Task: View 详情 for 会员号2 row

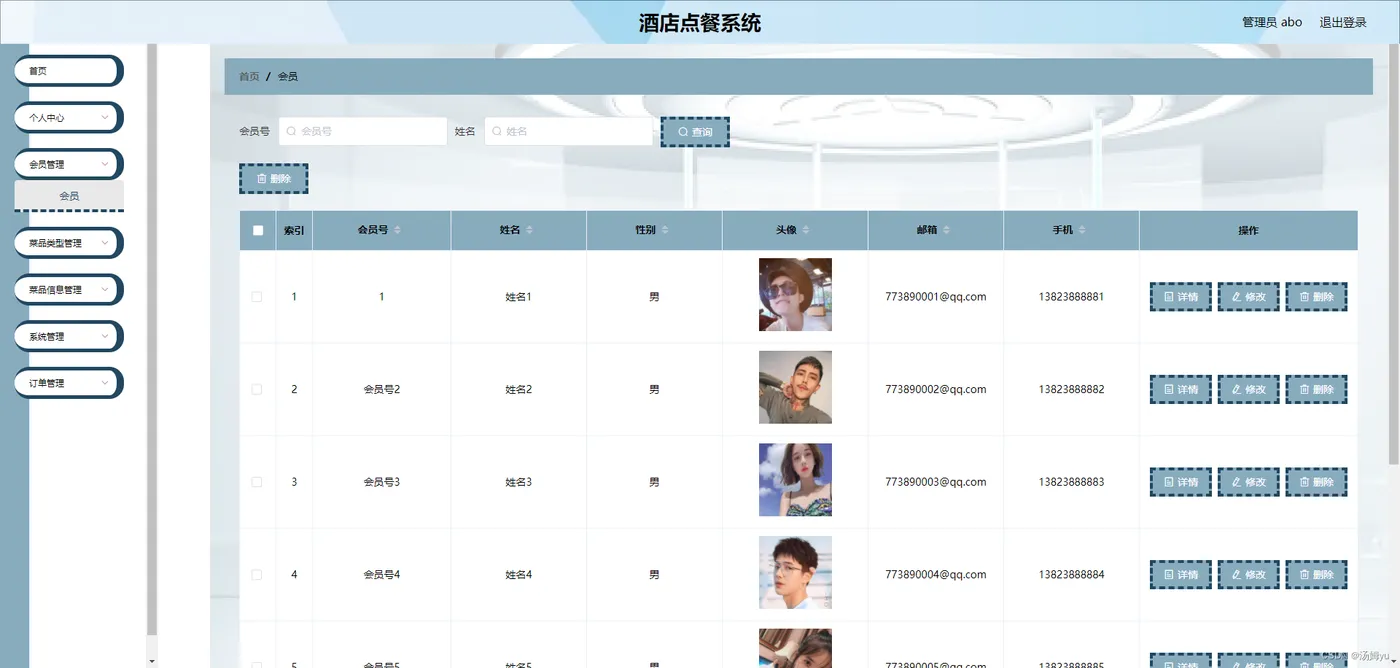Action: click(x=1181, y=389)
